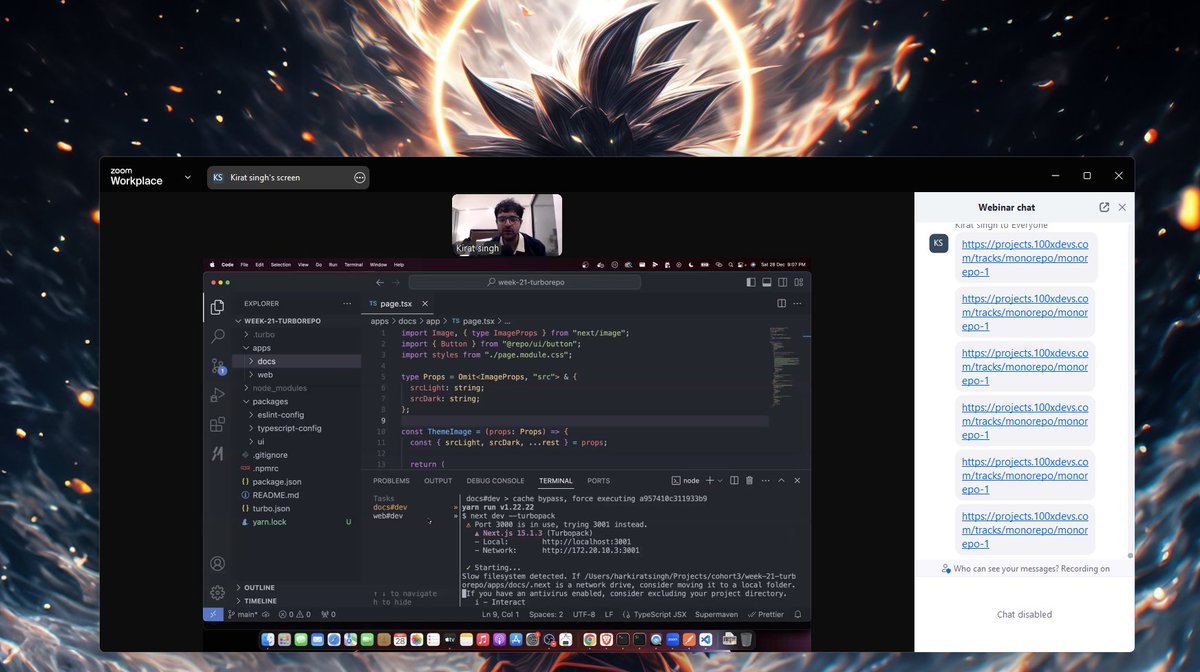
Task: Open the Zoom Workplace dropdown chevron
Action: click(187, 178)
